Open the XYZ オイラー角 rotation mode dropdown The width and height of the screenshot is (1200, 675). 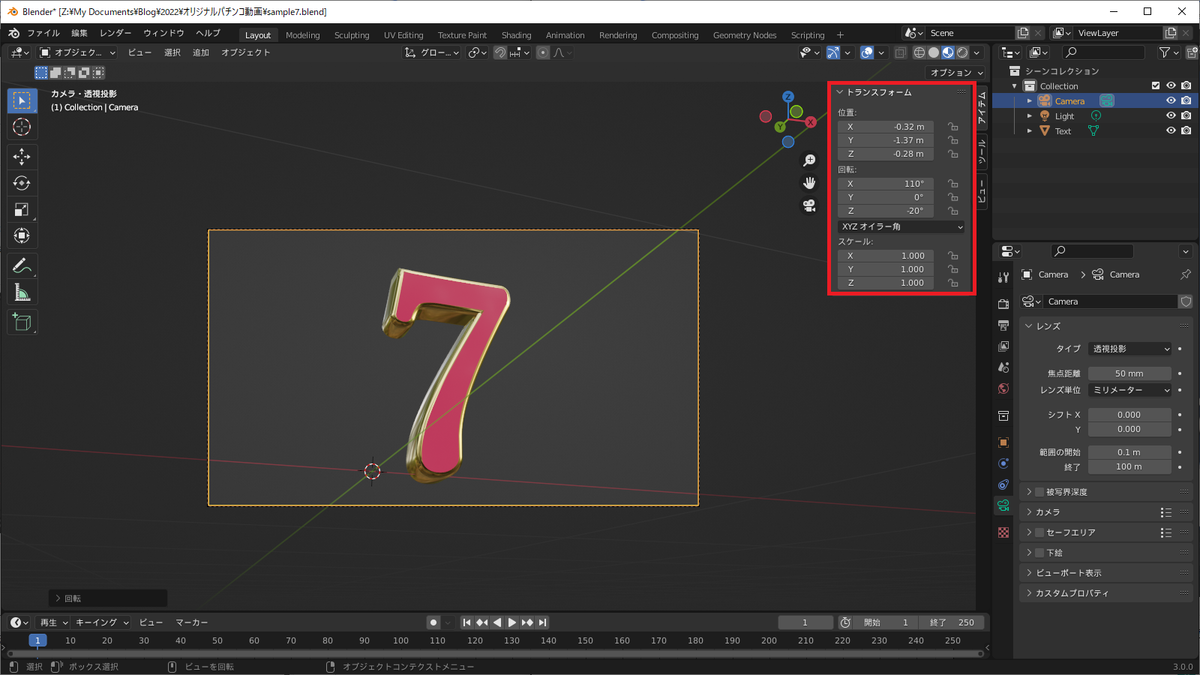[x=902, y=227]
